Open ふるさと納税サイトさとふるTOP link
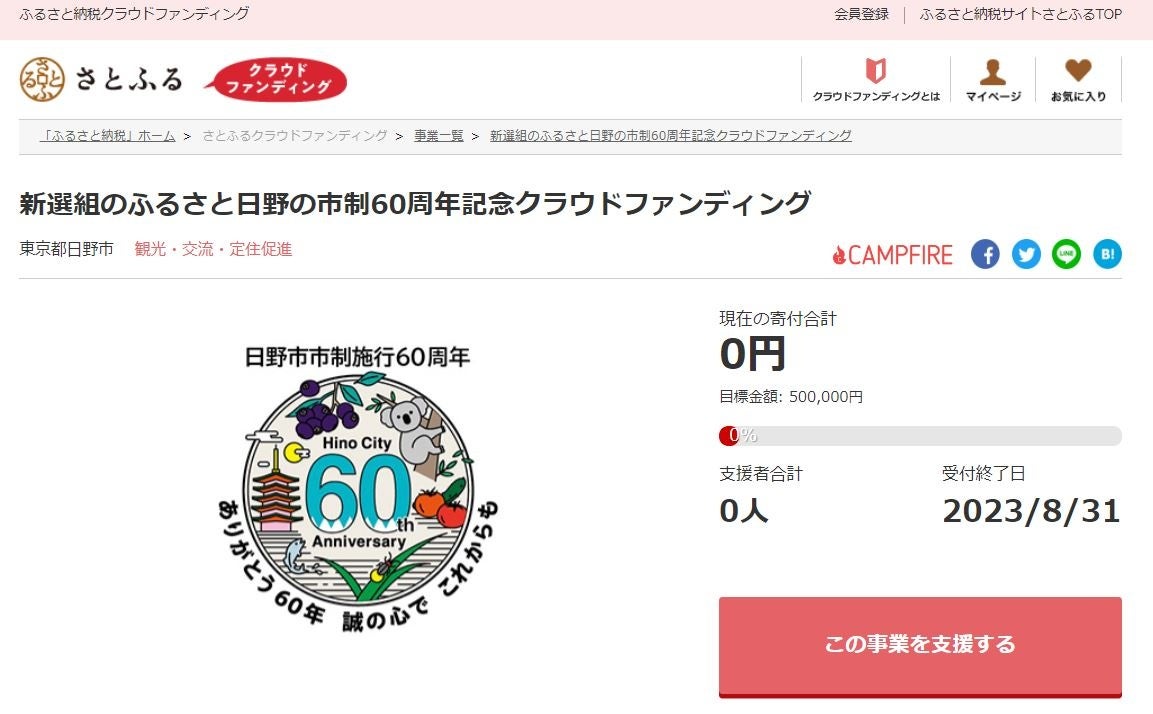This screenshot has width=1153, height=714. [x=1020, y=14]
